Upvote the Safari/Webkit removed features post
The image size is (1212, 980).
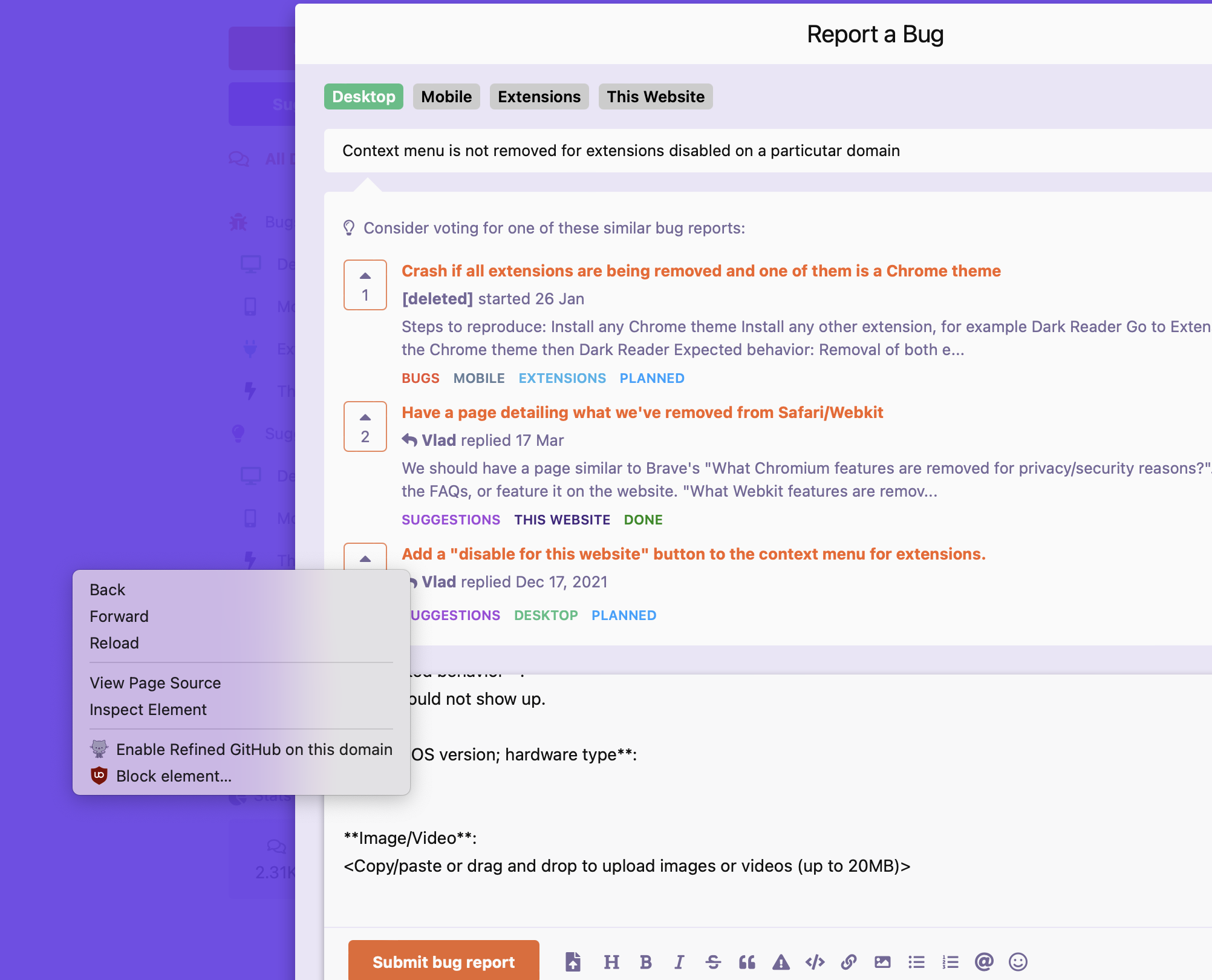click(365, 426)
